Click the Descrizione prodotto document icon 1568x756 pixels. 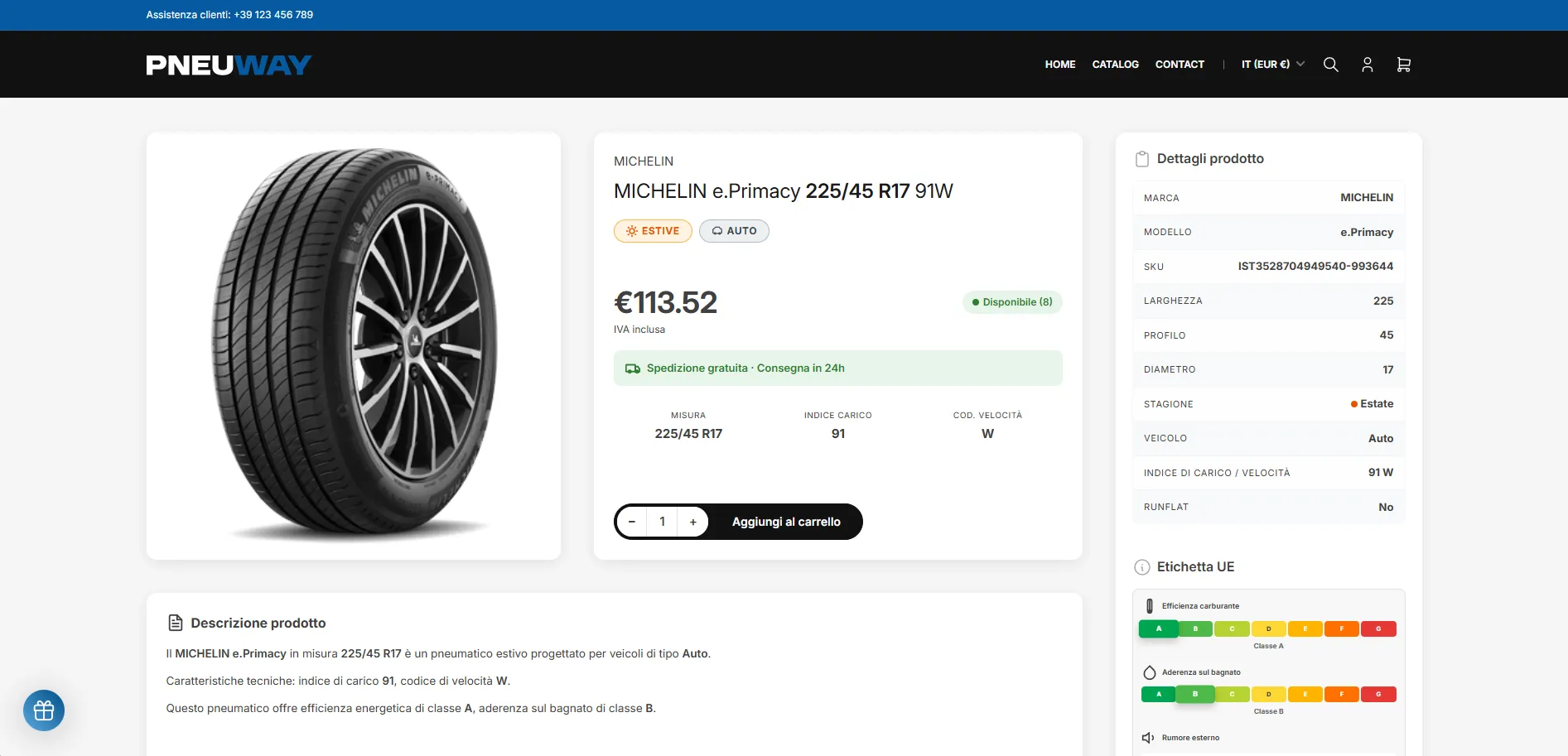176,623
